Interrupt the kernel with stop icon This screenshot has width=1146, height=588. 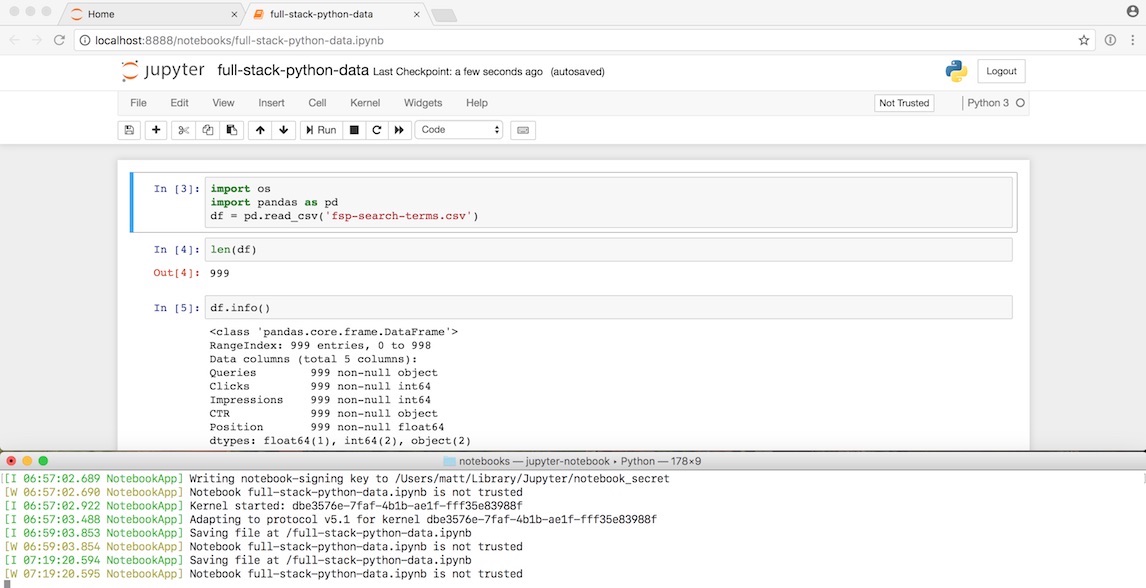354,129
